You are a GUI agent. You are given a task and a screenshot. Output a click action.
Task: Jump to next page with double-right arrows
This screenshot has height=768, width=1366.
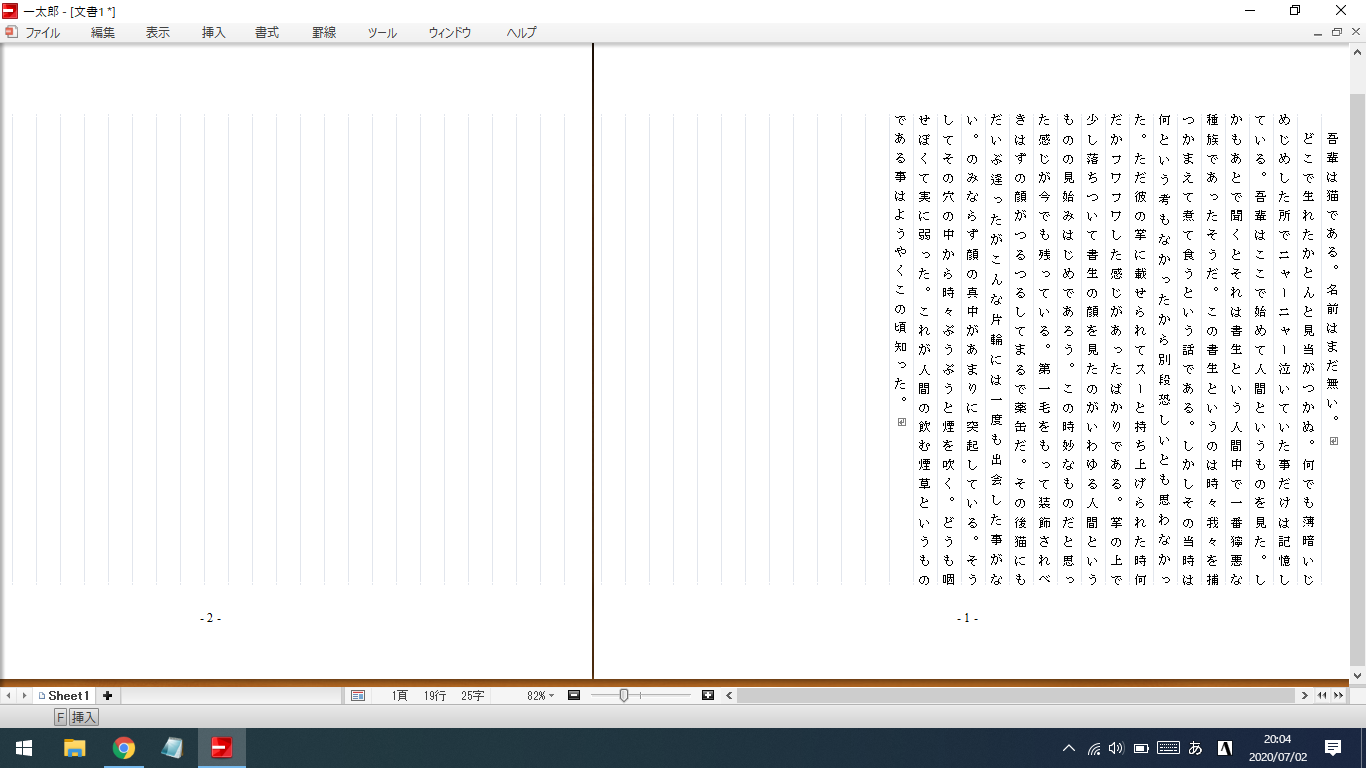click(1339, 696)
